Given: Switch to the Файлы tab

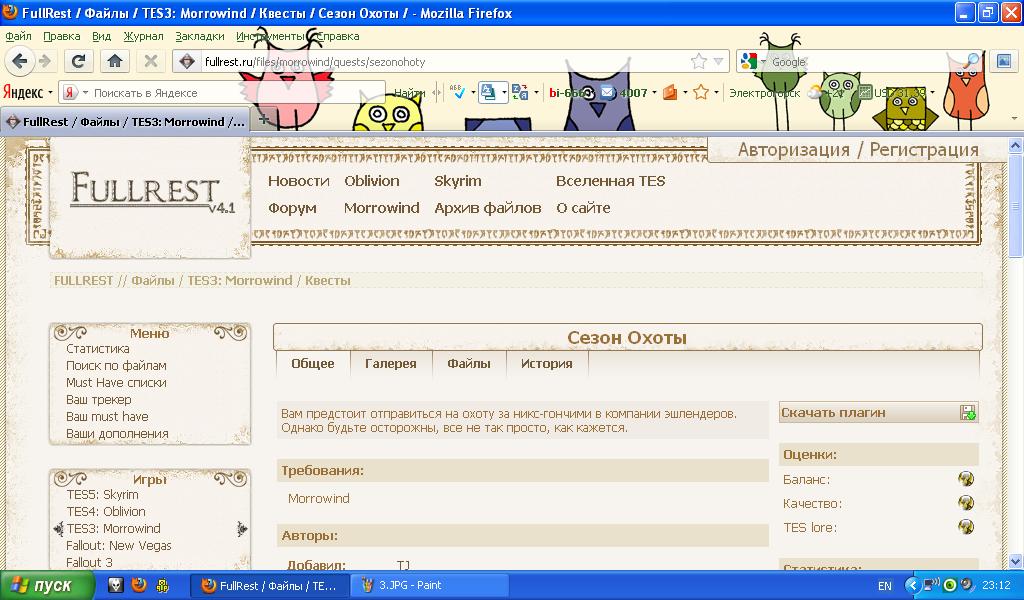Looking at the screenshot, I should coord(468,364).
